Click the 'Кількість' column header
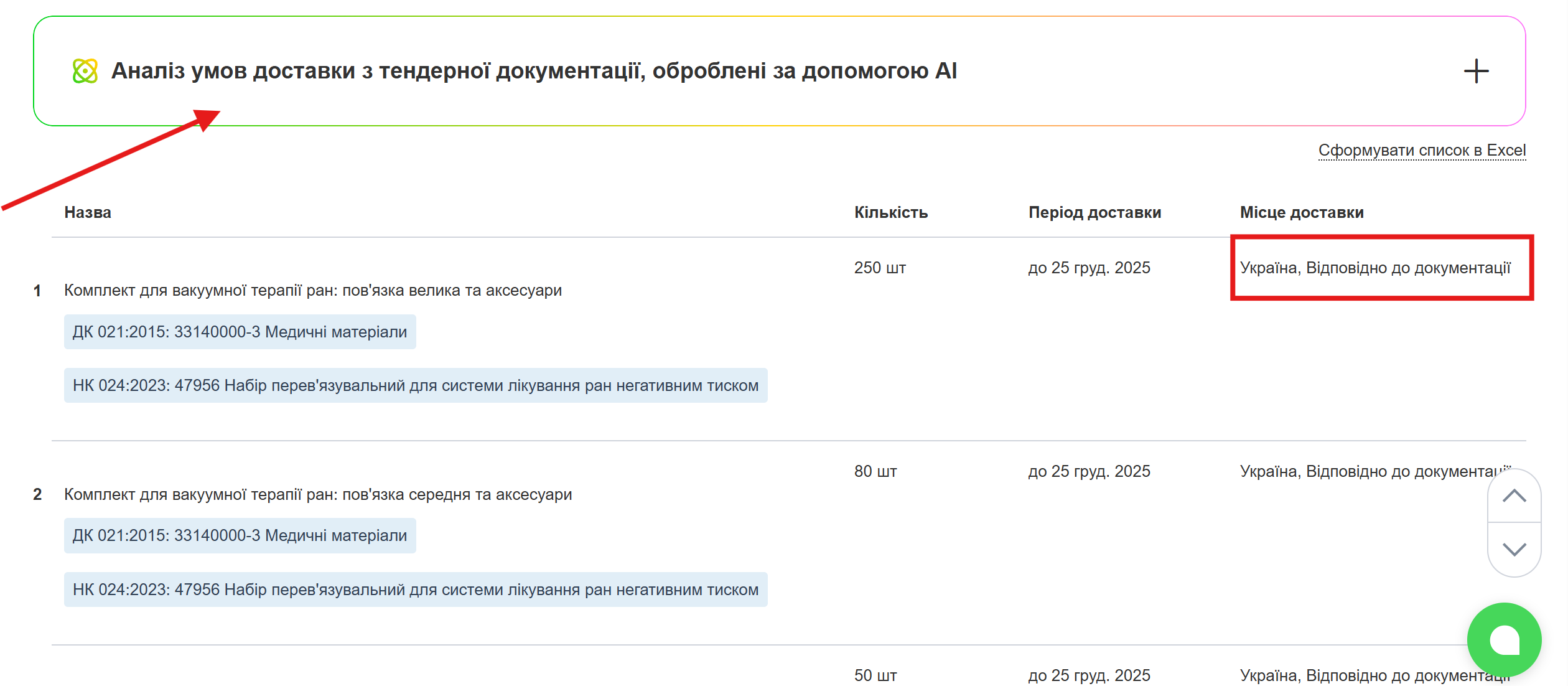1568x686 pixels. 890,212
